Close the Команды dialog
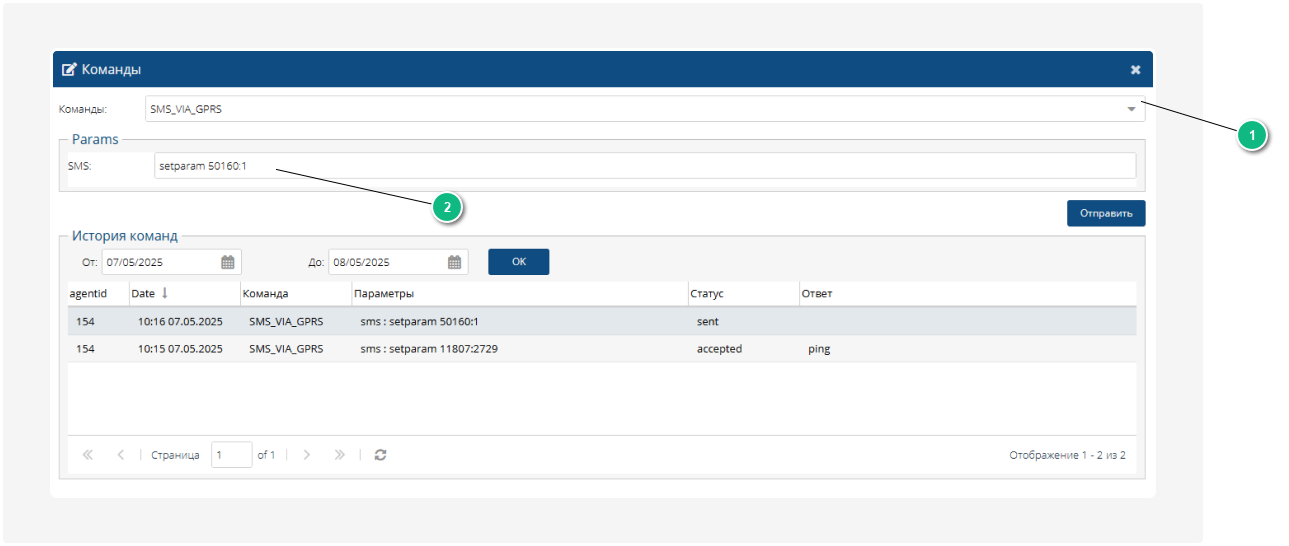 point(1135,70)
